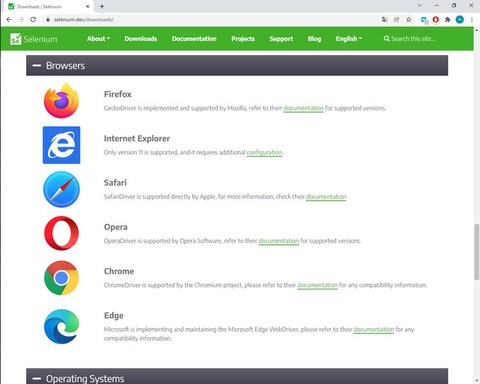The height and width of the screenshot is (384, 480).
Task: Go back with browser back arrow
Action: click(9, 20)
